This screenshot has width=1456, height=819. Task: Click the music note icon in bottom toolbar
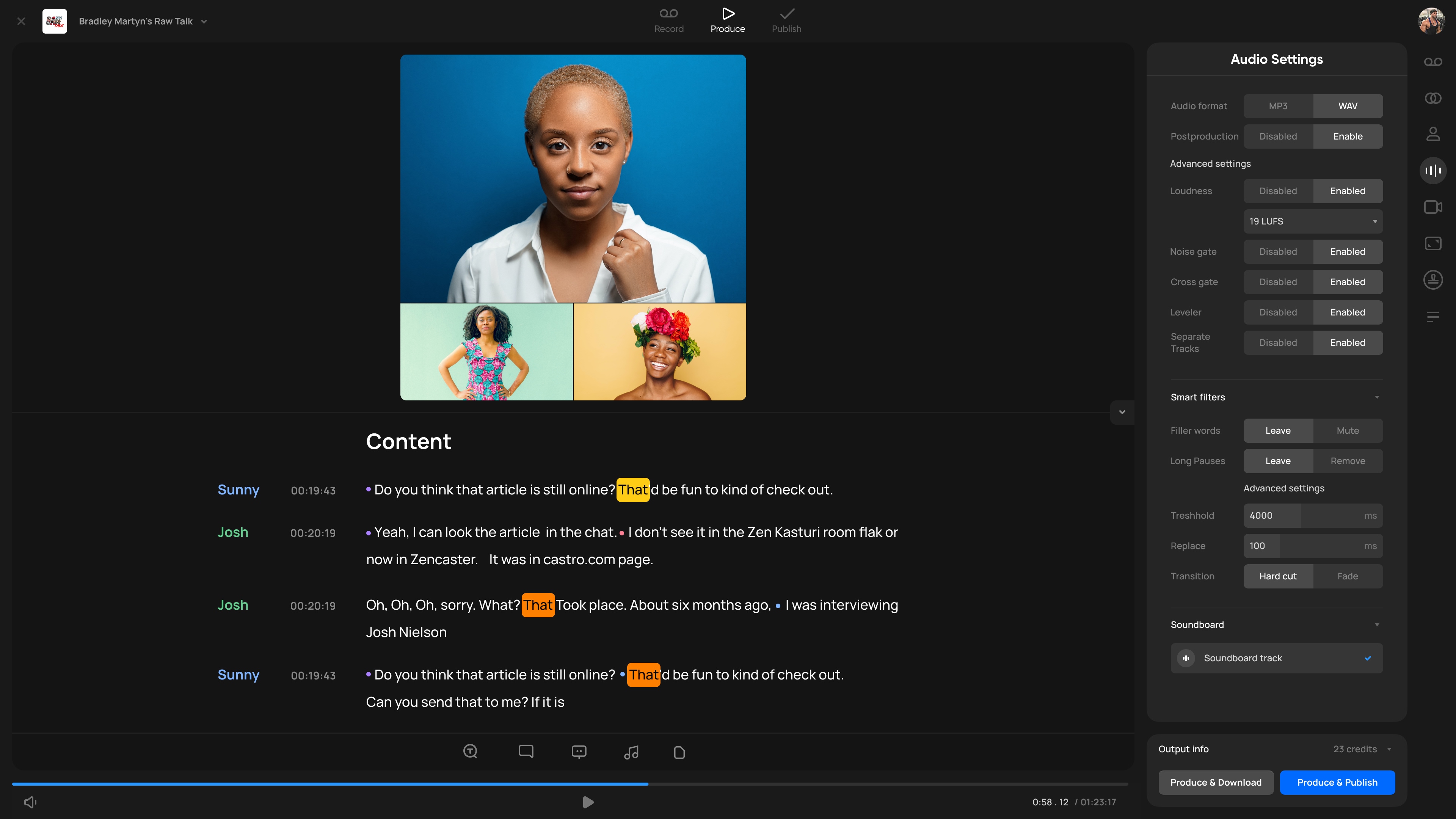(x=631, y=752)
